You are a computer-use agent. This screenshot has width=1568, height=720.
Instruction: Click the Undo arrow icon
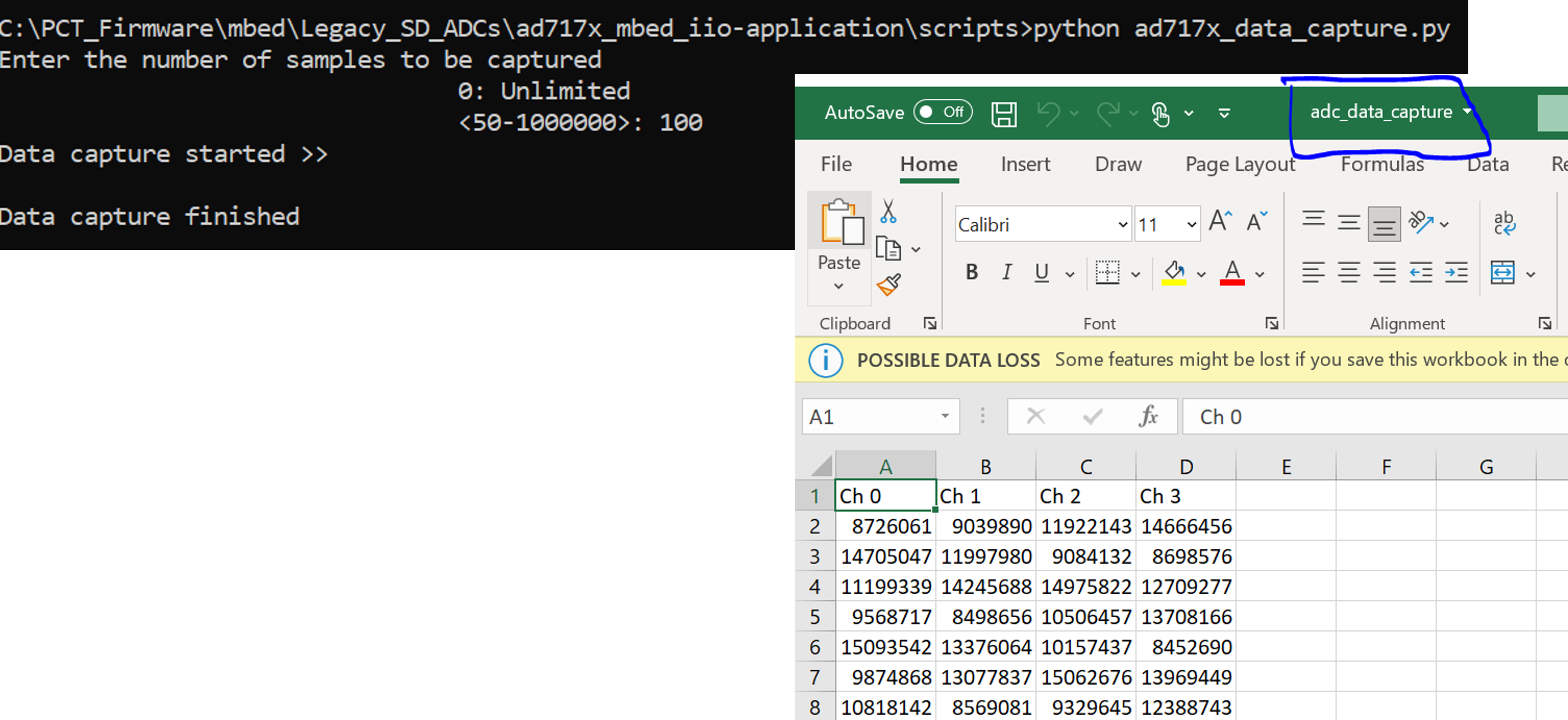1048,113
